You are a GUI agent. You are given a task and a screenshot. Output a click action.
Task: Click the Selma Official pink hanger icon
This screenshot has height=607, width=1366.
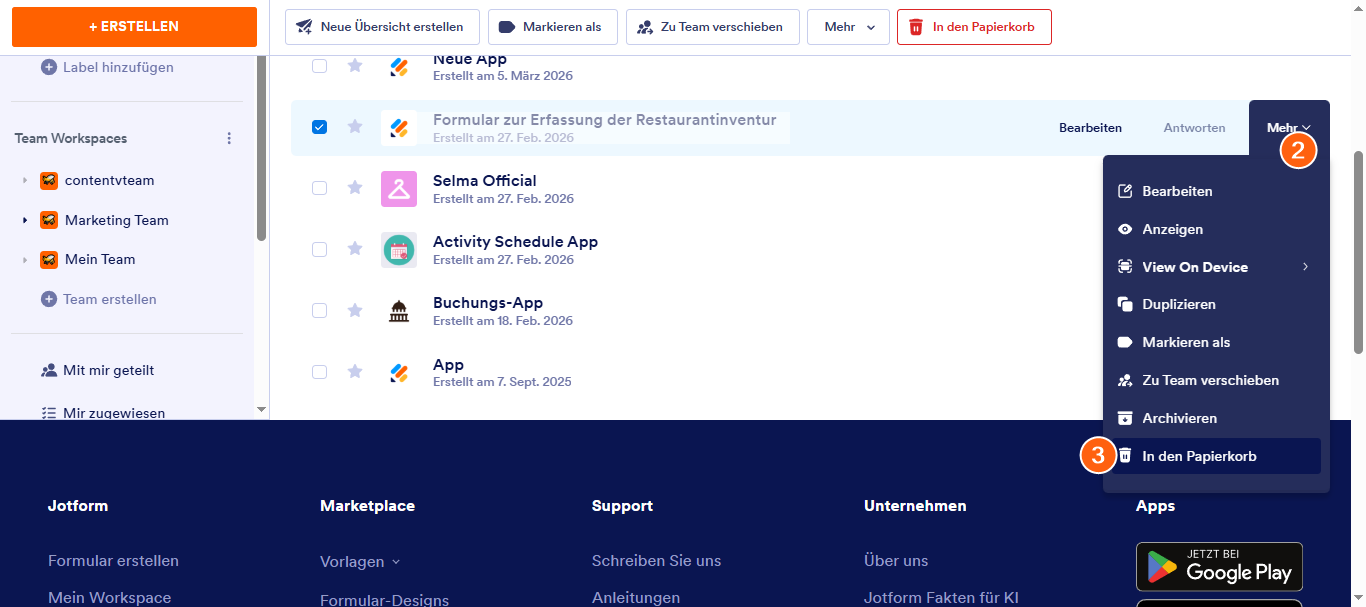[399, 189]
